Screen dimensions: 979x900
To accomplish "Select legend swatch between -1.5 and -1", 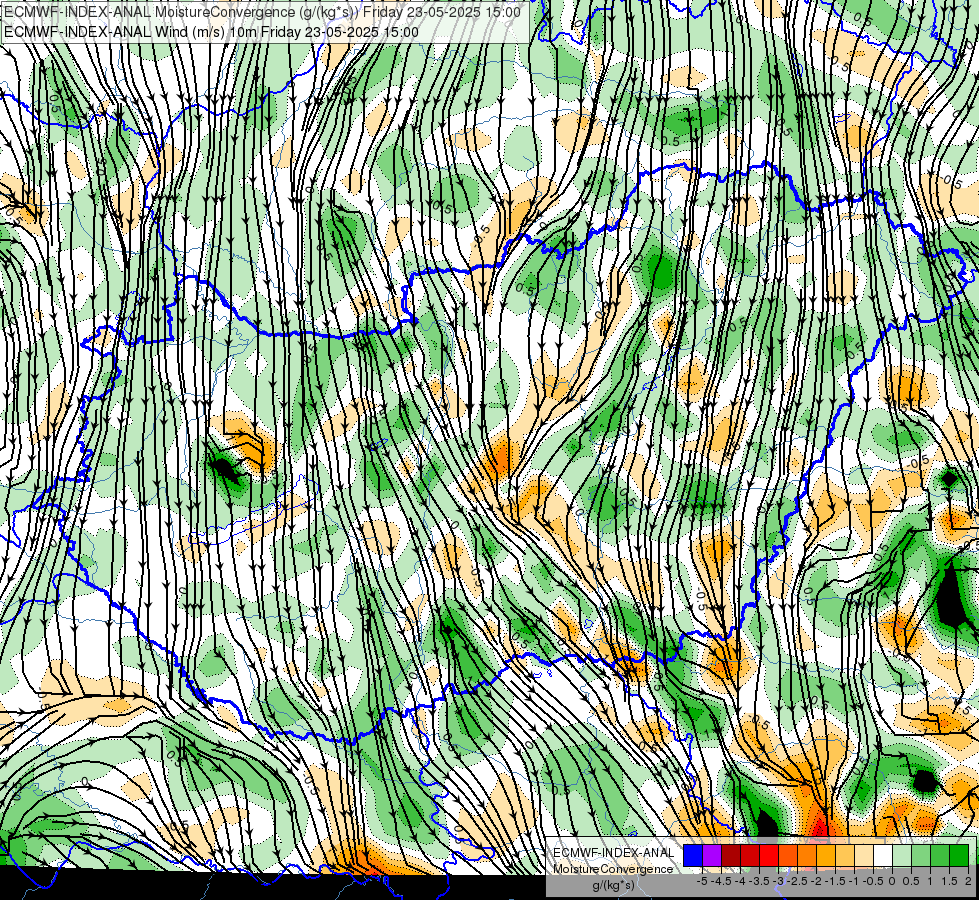I will tap(845, 856).
